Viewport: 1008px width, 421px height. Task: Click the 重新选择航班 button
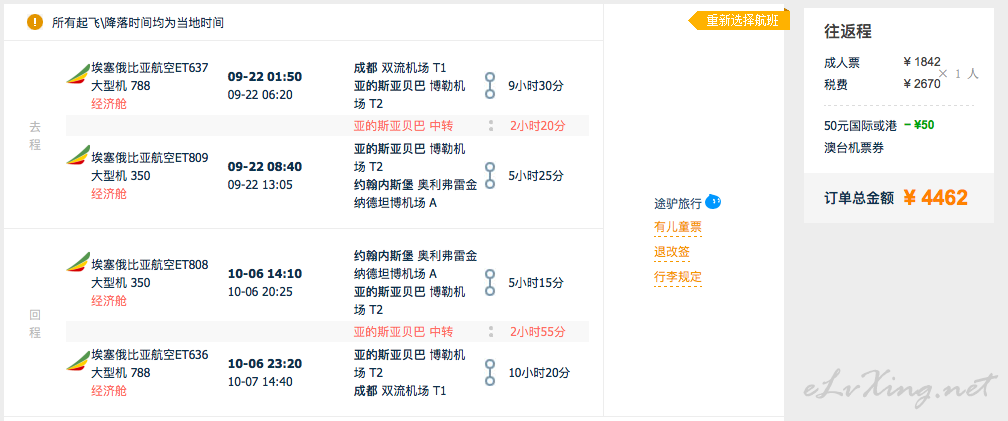click(739, 21)
